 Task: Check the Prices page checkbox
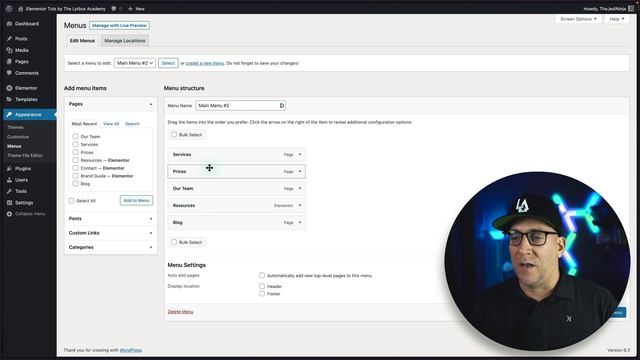point(76,152)
